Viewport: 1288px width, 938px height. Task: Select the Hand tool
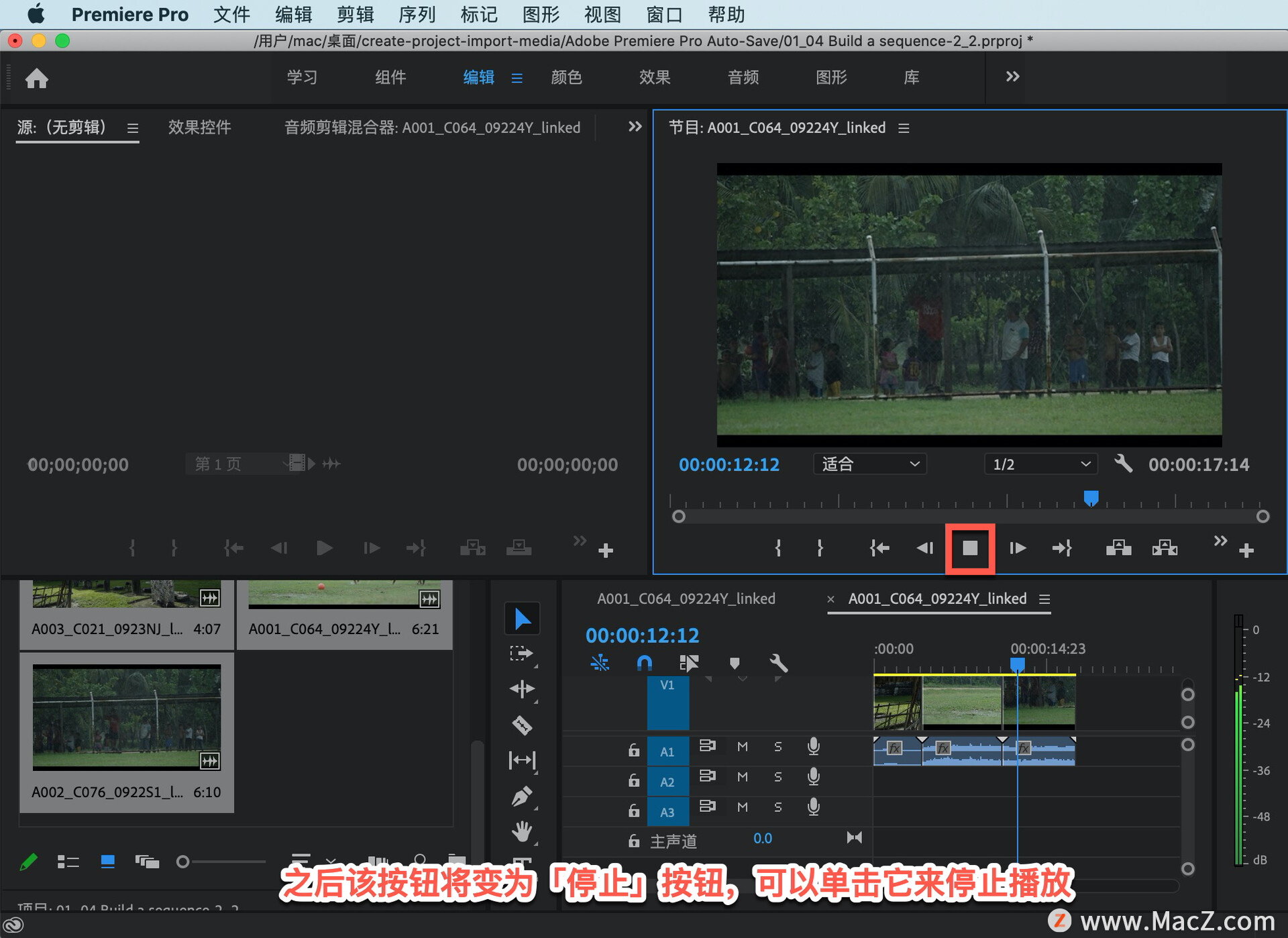[522, 832]
